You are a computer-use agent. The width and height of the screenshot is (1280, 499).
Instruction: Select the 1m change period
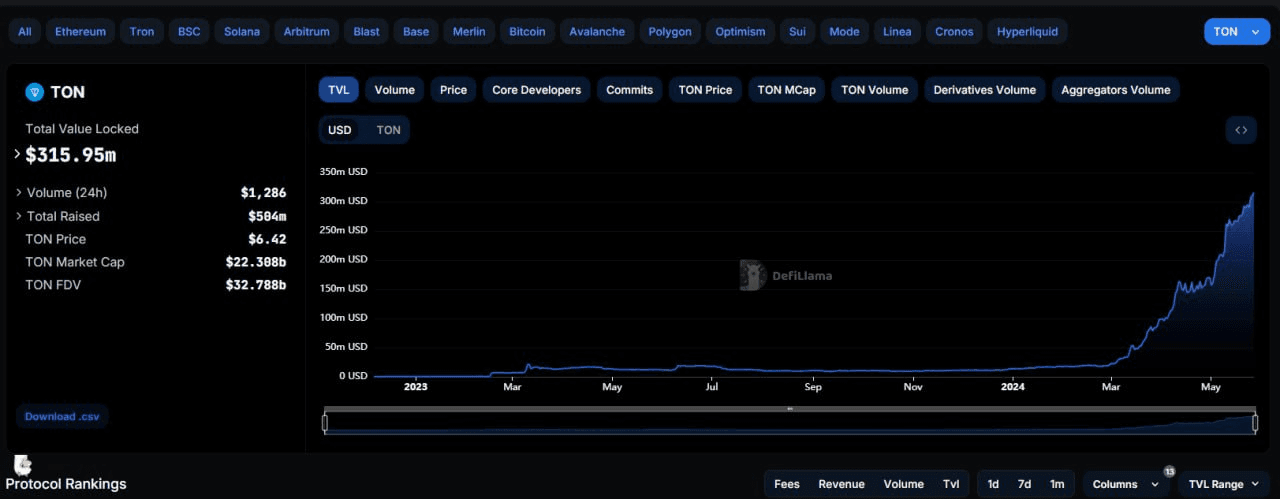(1057, 484)
